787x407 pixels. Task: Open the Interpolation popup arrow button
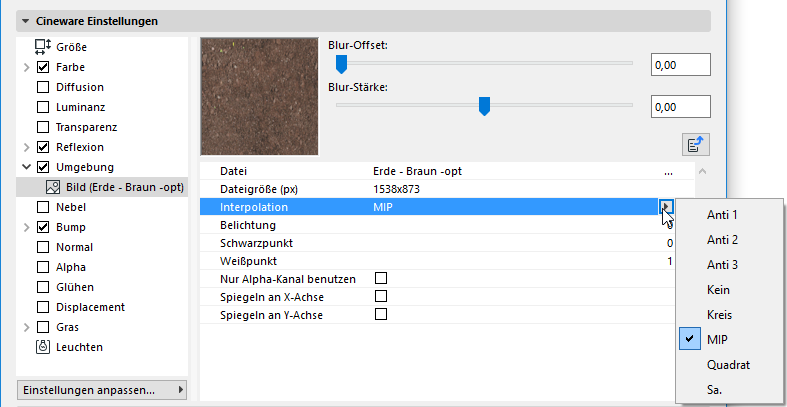coord(666,207)
